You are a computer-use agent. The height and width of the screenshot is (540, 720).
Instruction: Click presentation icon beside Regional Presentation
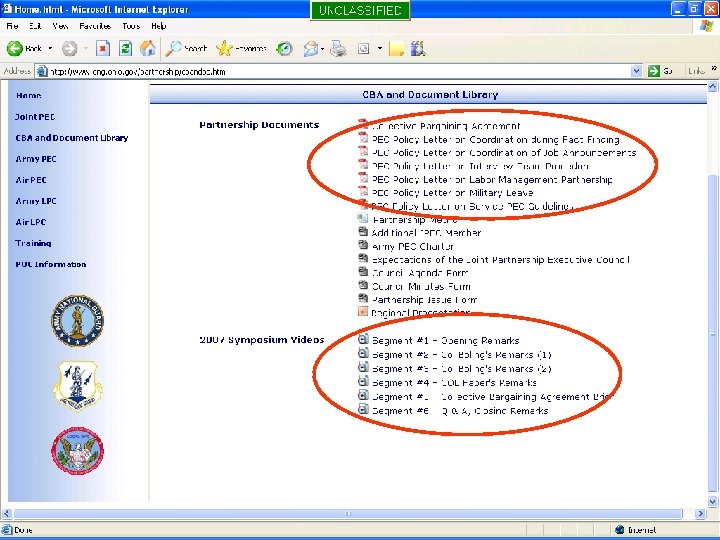pyautogui.click(x=363, y=312)
